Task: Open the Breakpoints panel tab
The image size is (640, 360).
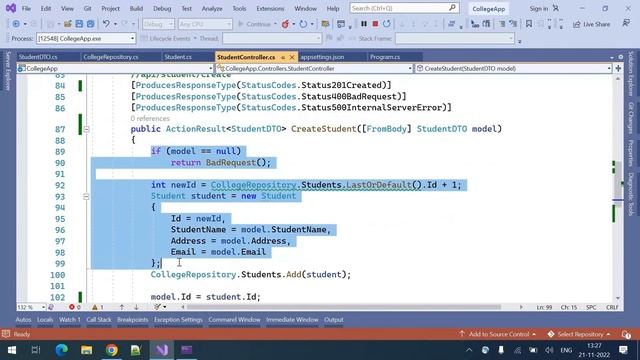Action: click(133, 320)
